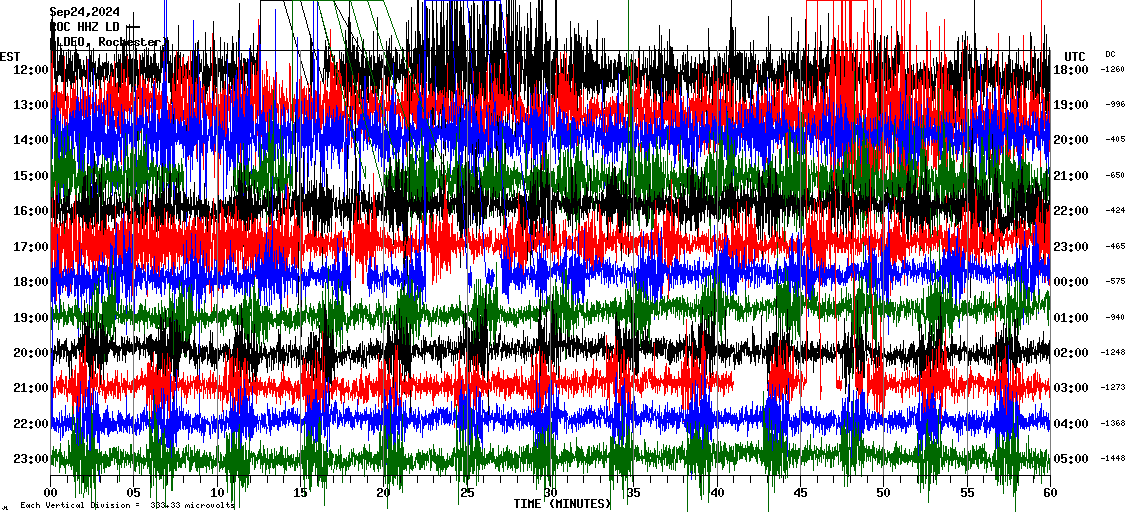Select the -405 DC offset value

pos(1115,140)
